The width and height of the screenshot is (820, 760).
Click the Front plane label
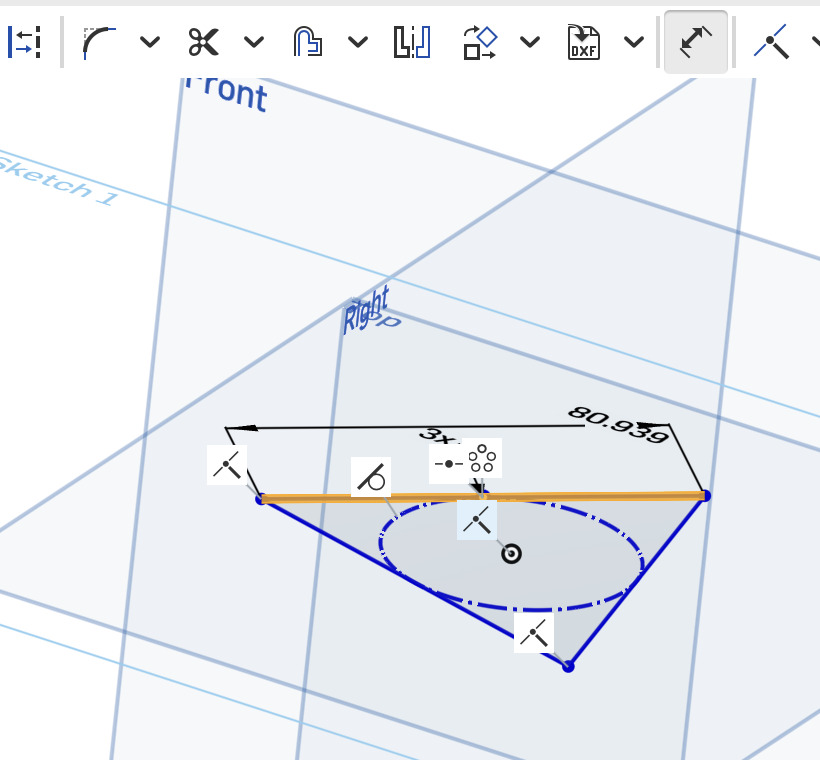[x=226, y=93]
